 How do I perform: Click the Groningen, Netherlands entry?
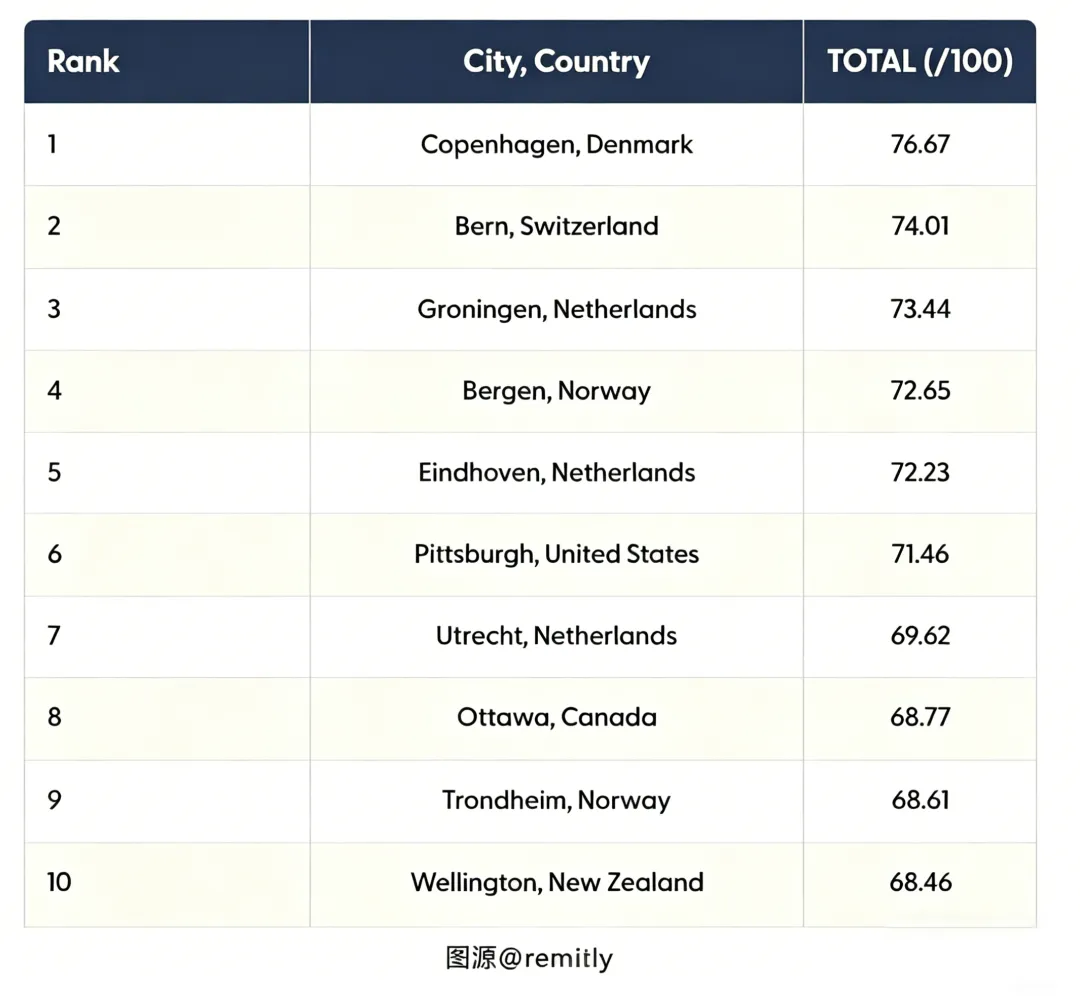tap(556, 309)
